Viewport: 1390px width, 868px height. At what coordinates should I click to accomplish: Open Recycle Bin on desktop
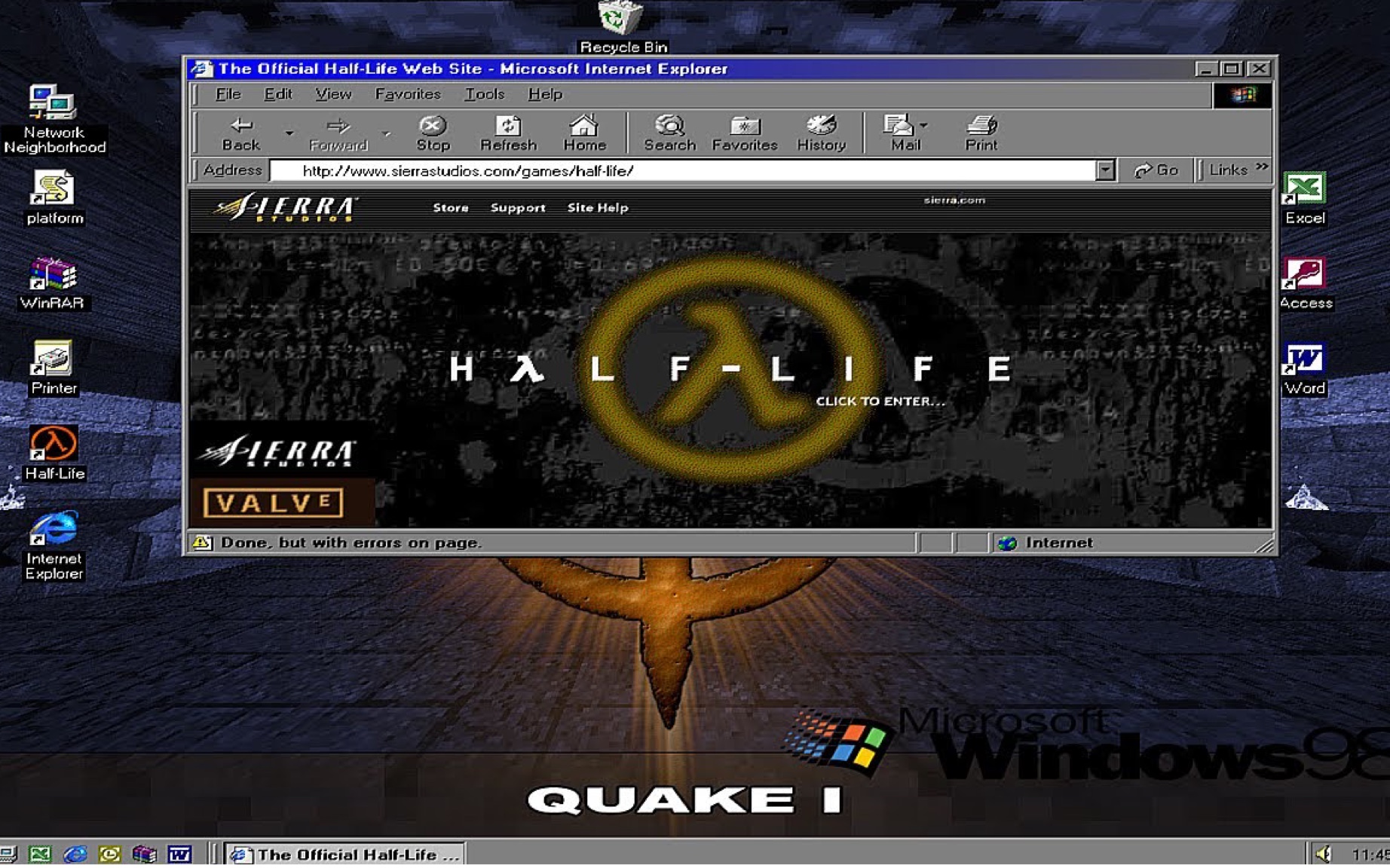tap(623, 27)
